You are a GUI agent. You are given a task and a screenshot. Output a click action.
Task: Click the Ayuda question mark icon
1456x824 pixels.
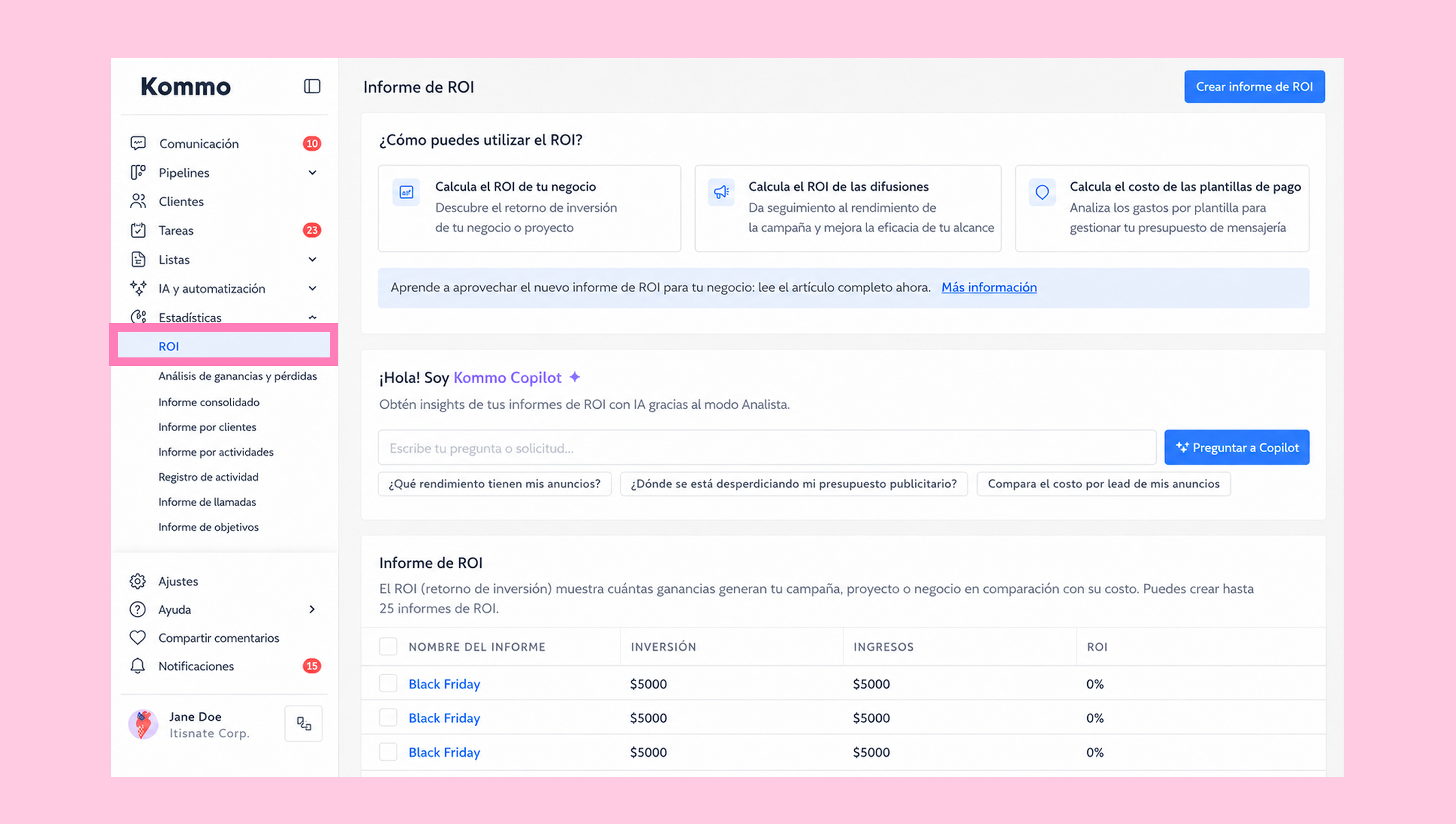coord(138,609)
